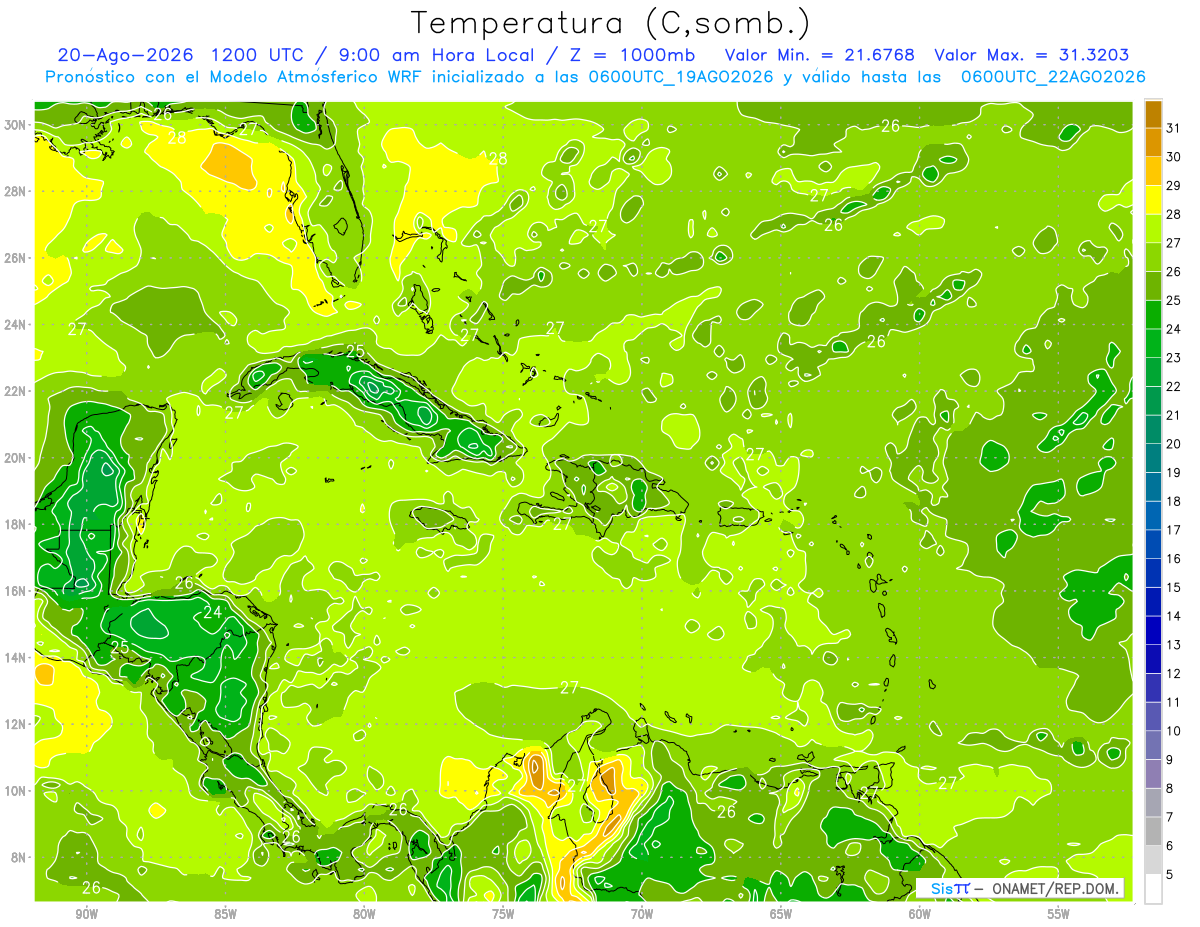Click the "10N" latitude axis label

coord(16,791)
